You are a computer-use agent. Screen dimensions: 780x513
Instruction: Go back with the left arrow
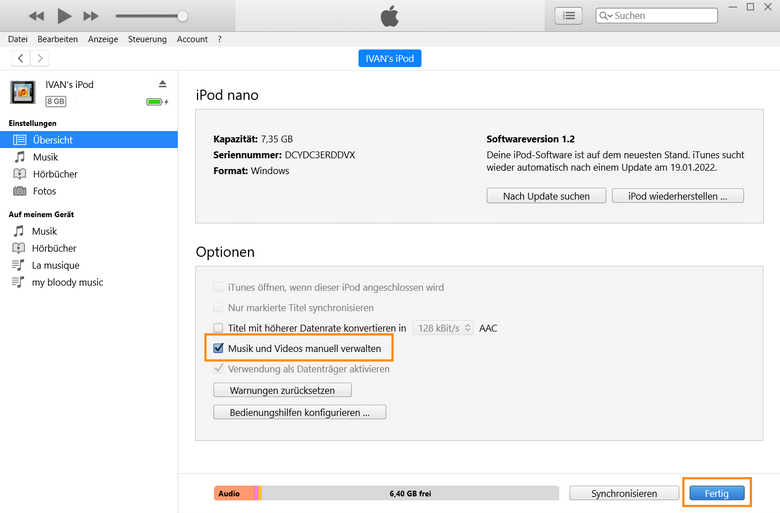[x=20, y=58]
